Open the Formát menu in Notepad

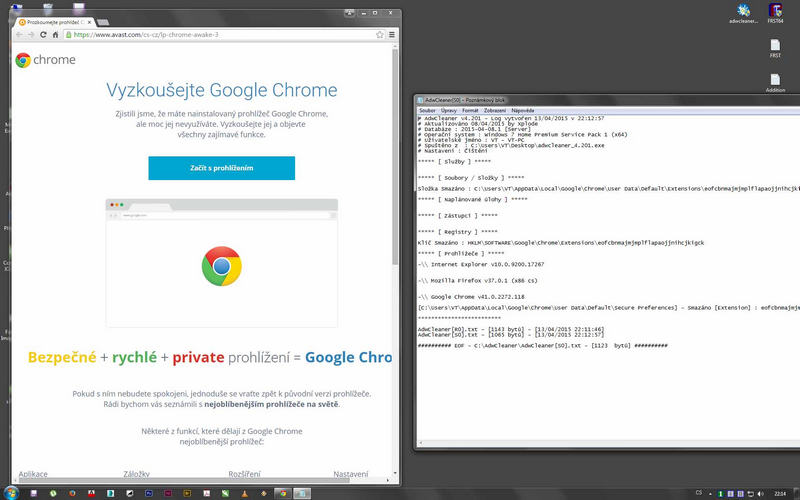pyautogui.click(x=470, y=110)
